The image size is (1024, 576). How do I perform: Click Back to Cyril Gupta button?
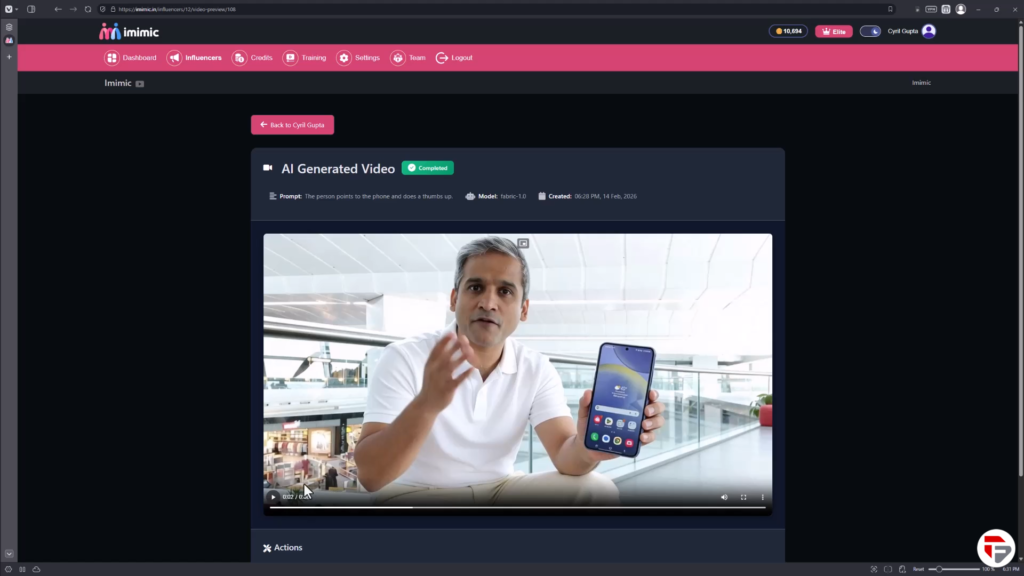292,125
